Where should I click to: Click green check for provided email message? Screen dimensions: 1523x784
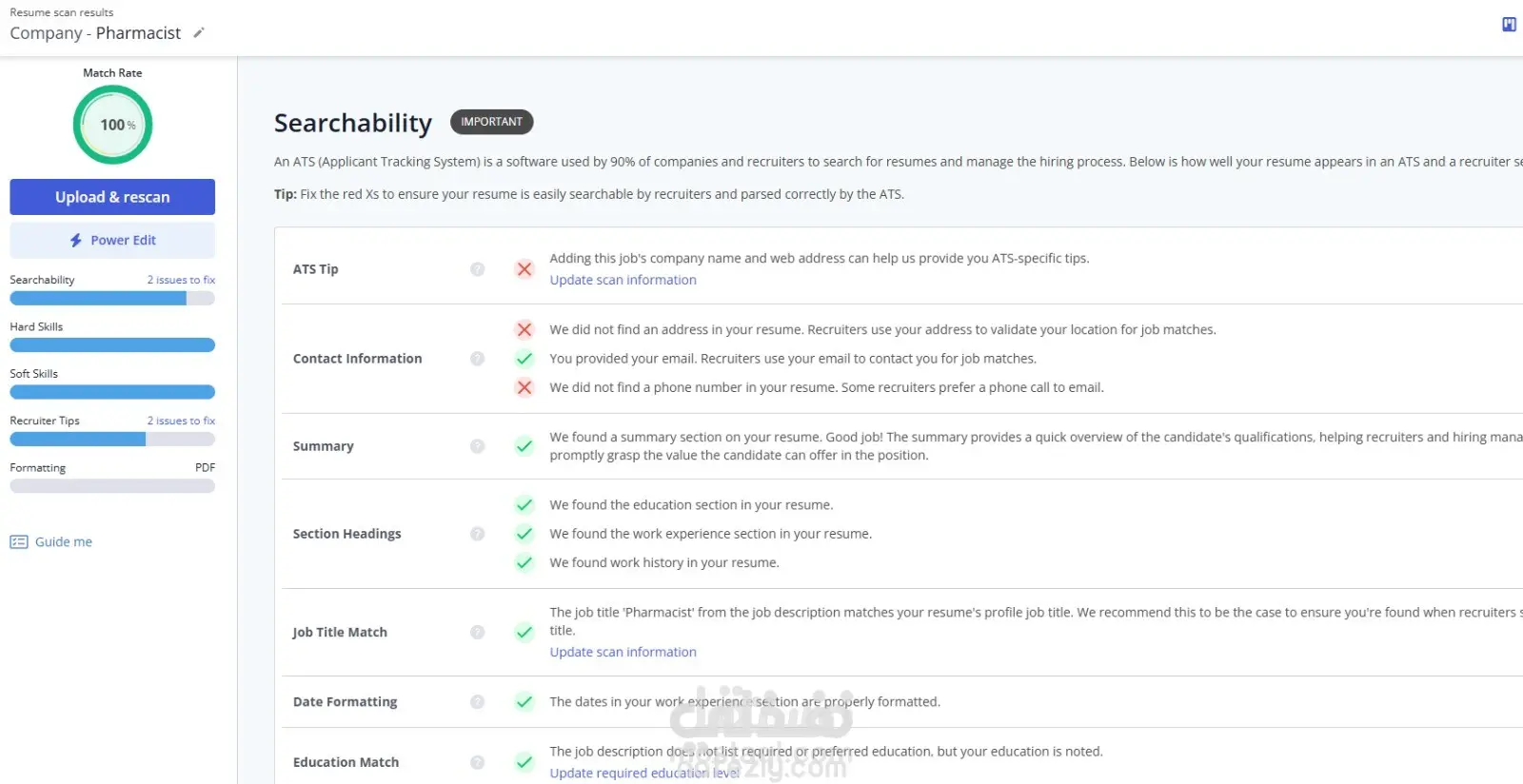point(524,359)
